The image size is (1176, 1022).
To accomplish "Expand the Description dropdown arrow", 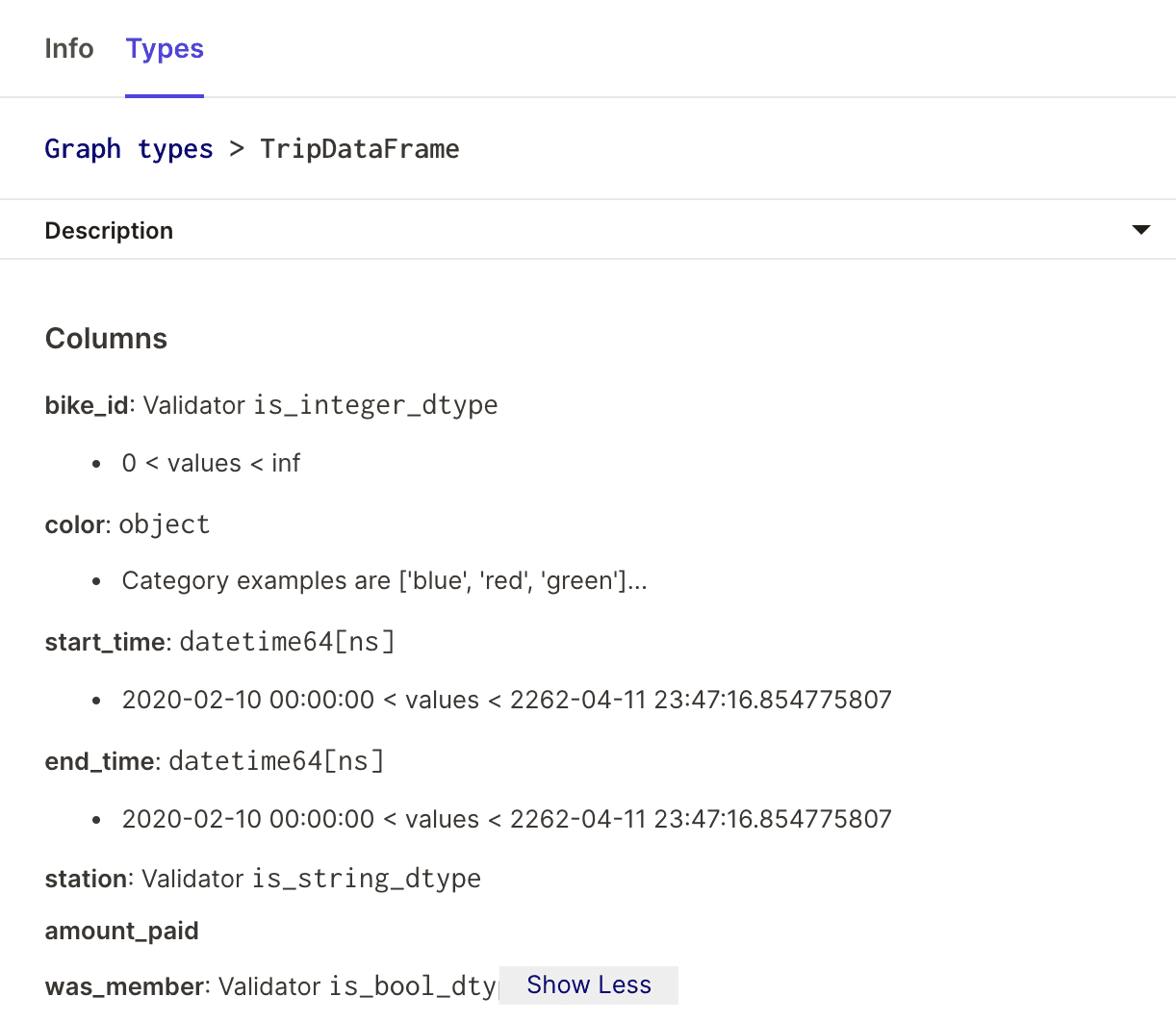I will click(1140, 230).
